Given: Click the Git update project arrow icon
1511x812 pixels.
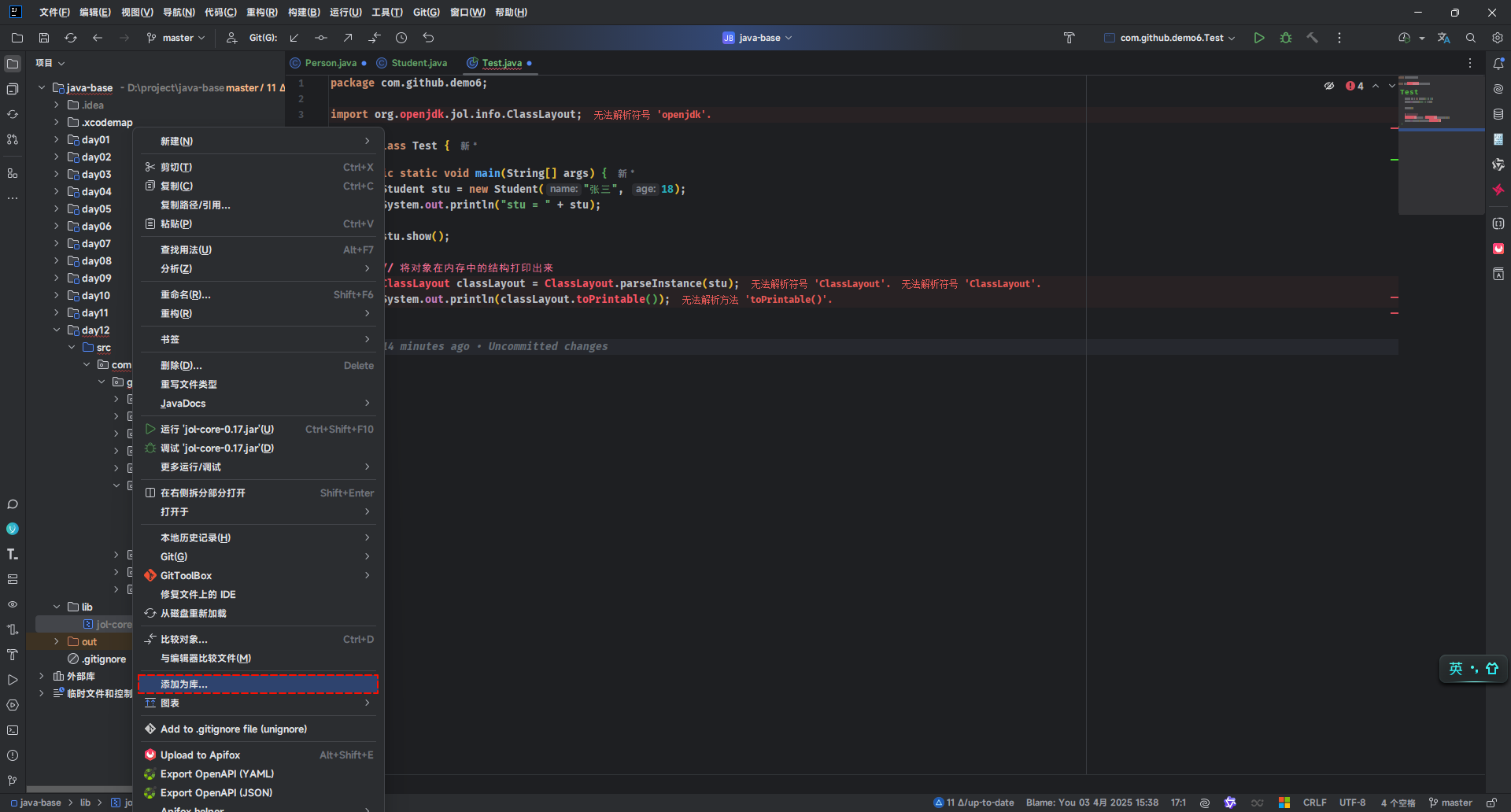Looking at the screenshot, I should point(294,38).
